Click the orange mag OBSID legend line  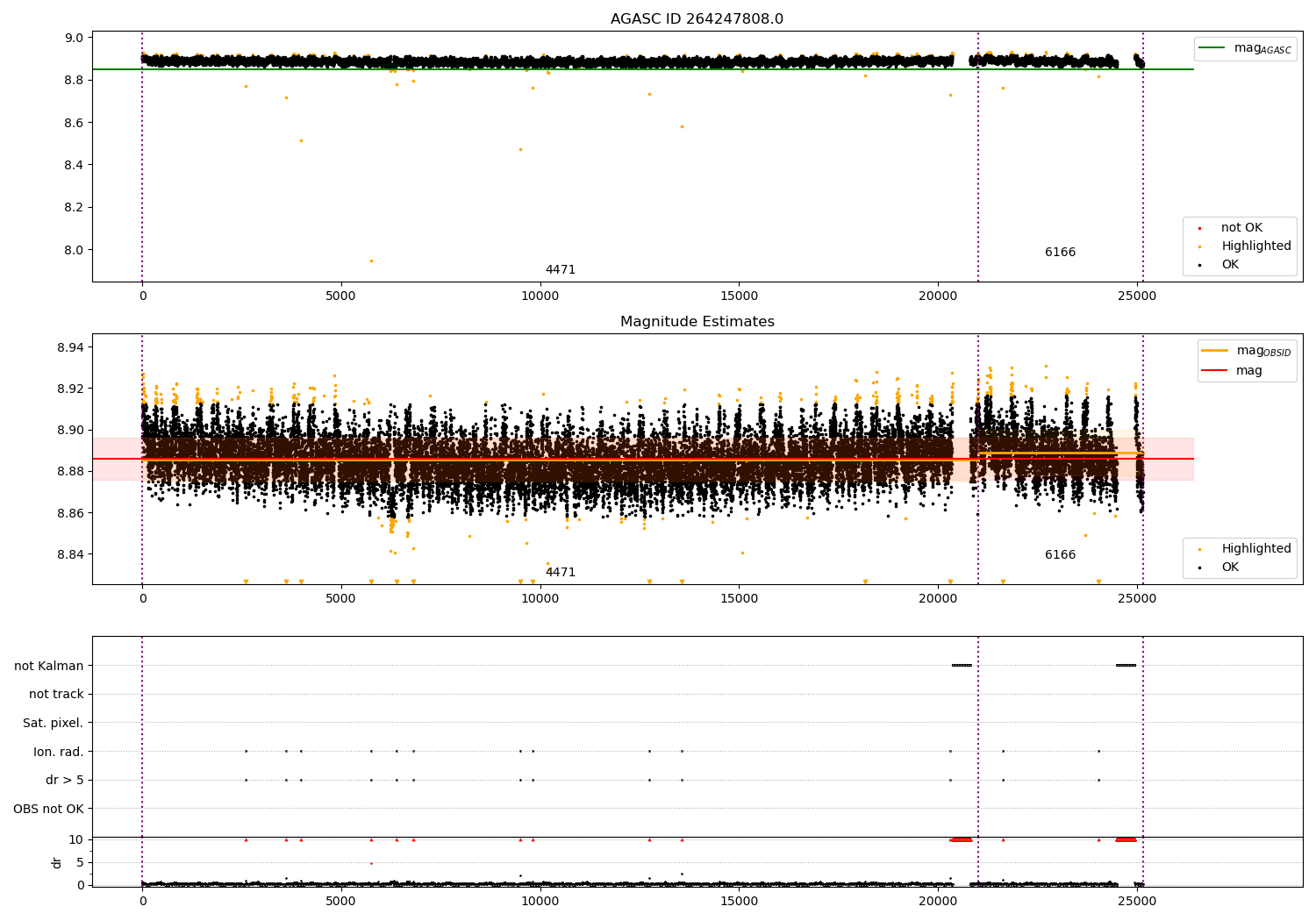click(1215, 351)
